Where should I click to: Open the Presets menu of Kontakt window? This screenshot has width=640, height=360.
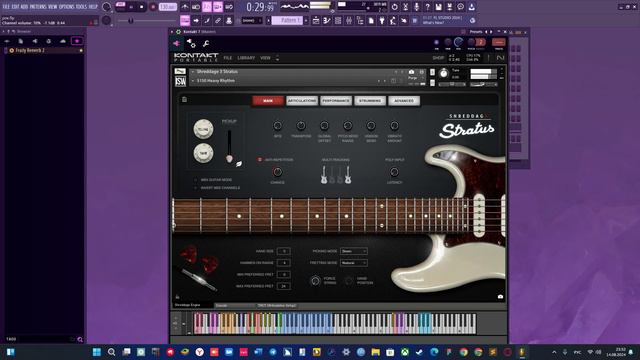point(475,32)
